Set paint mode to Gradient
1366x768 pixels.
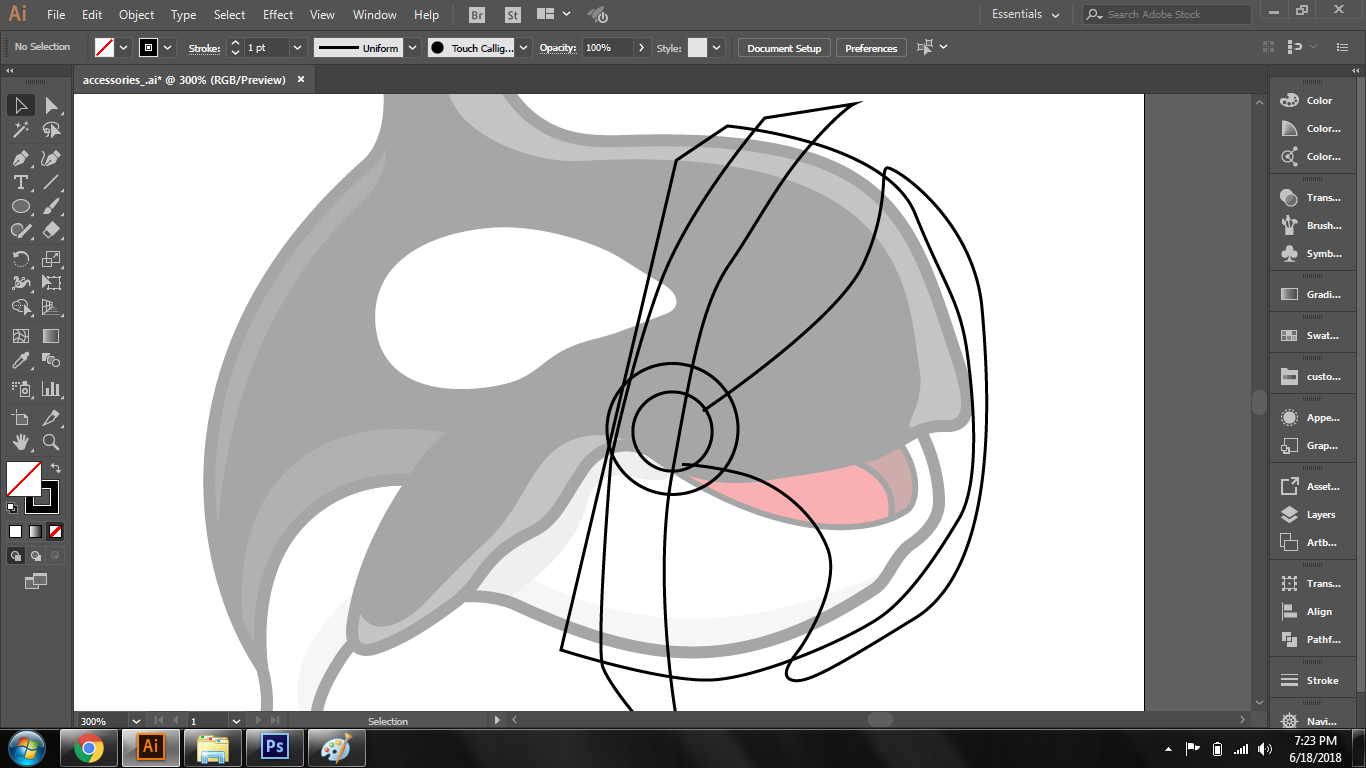point(35,532)
